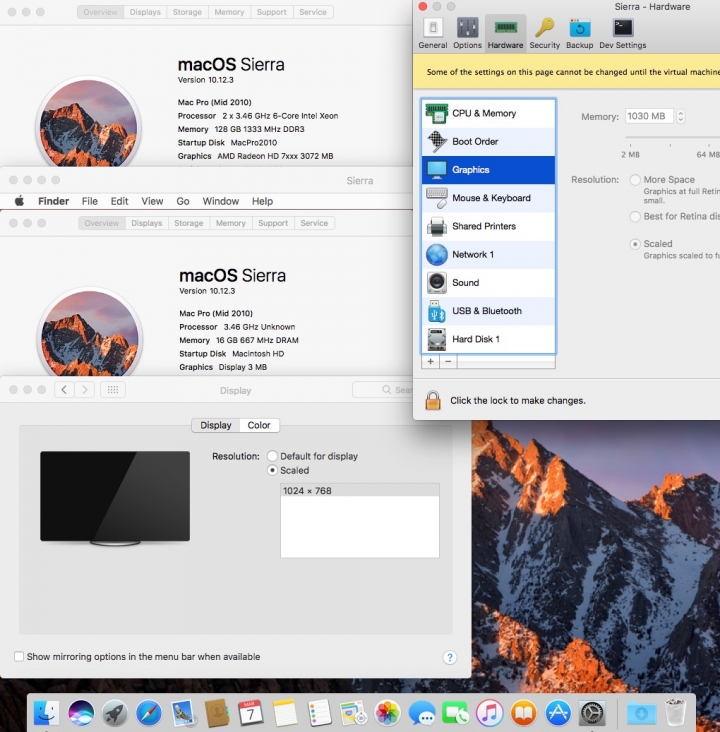Open the Apple menu in Sierra VM
This screenshot has height=732, width=720.
point(19,201)
